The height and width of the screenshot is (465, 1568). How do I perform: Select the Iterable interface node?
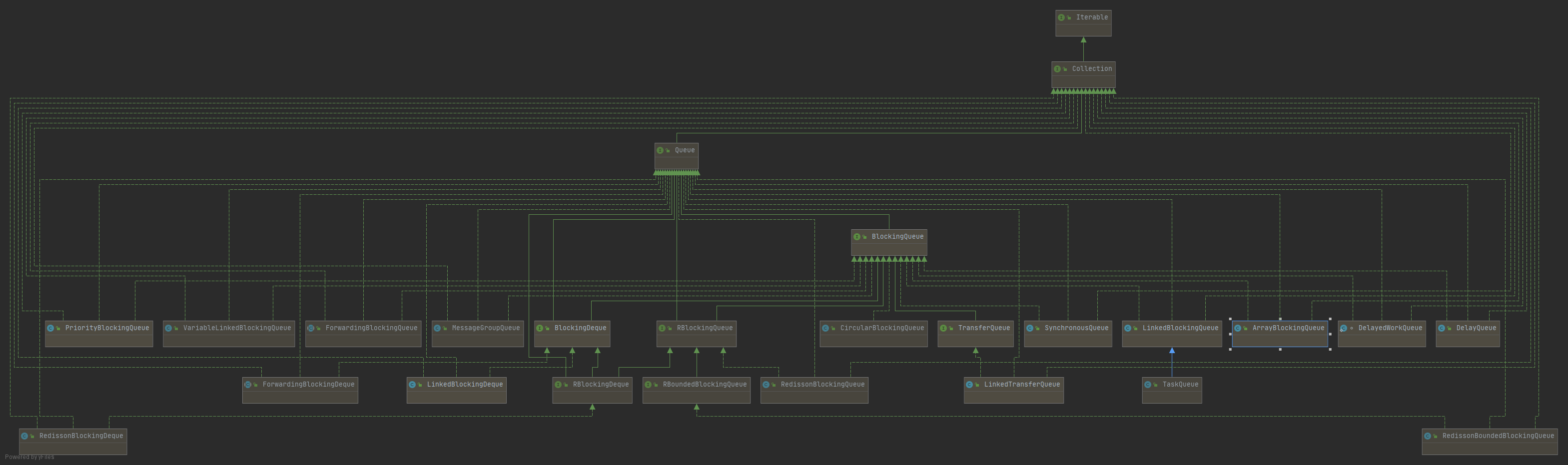pyautogui.click(x=1083, y=23)
